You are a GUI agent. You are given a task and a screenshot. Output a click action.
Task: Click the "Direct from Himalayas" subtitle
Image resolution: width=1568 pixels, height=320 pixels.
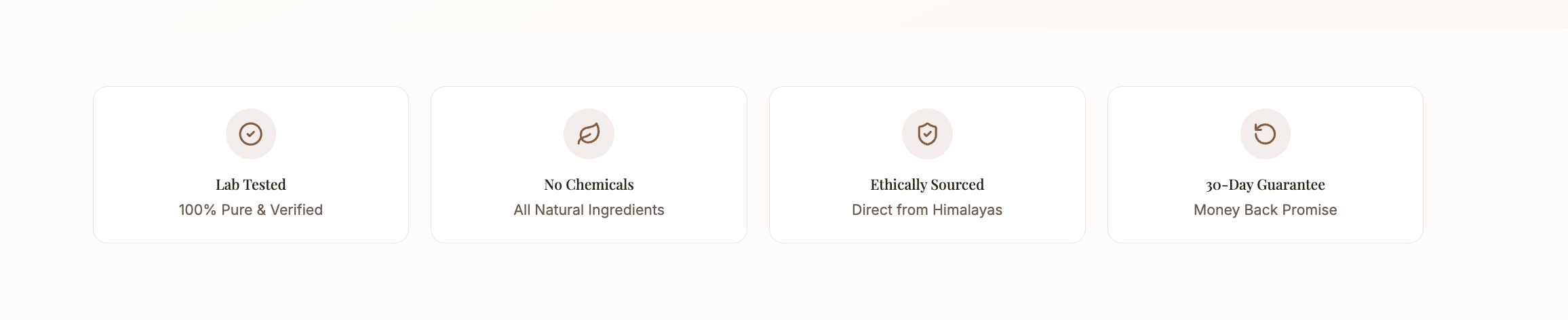927,210
